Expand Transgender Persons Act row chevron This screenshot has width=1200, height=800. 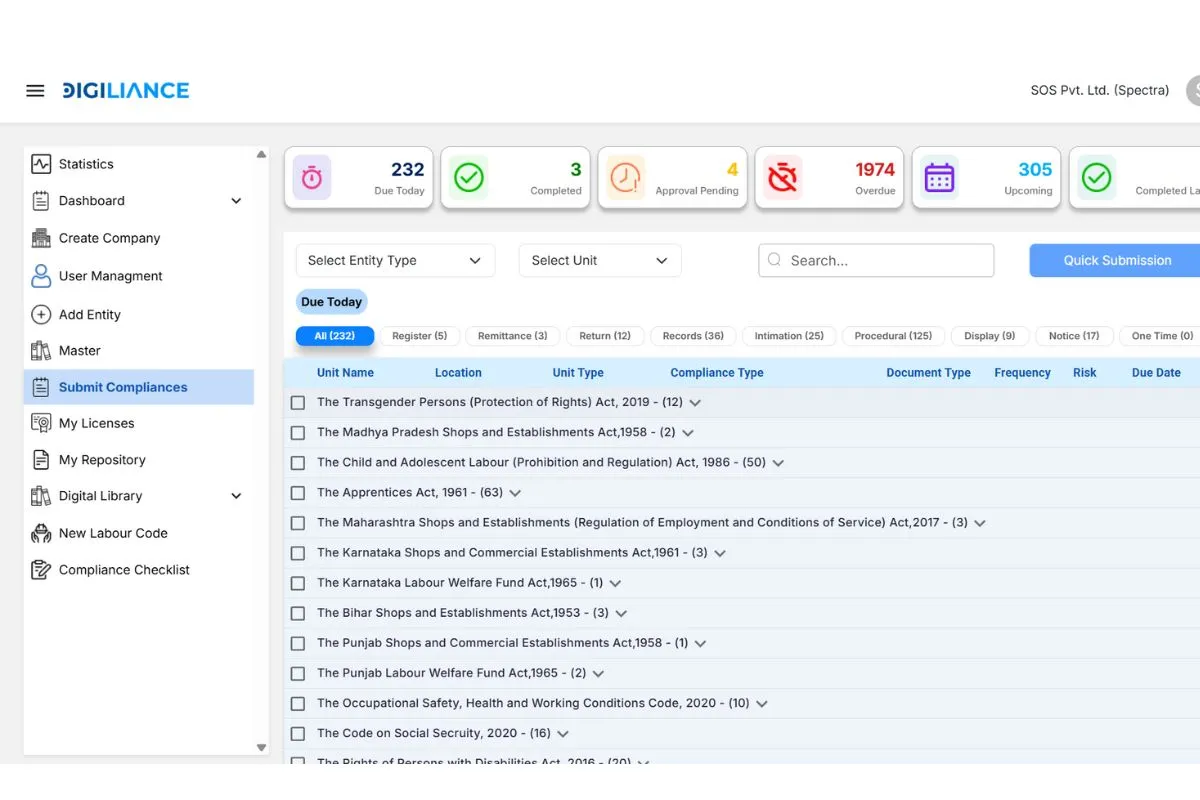[695, 403]
